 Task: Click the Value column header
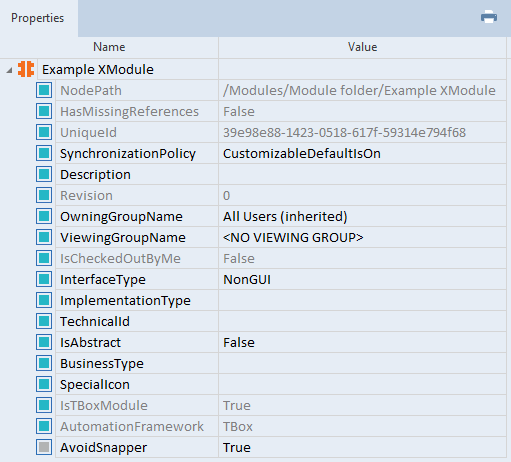[362, 47]
